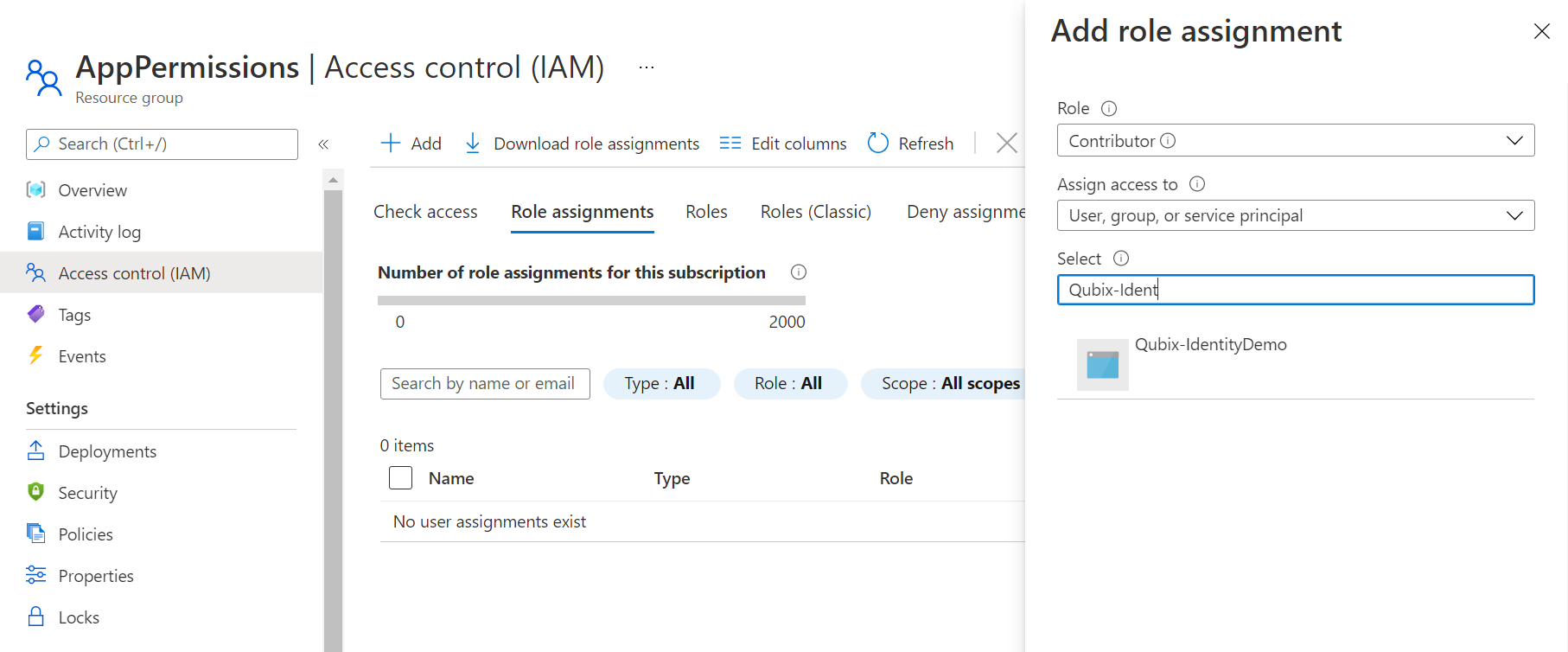Select Qubix-IdentityDemo from search results

pyautogui.click(x=1296, y=365)
